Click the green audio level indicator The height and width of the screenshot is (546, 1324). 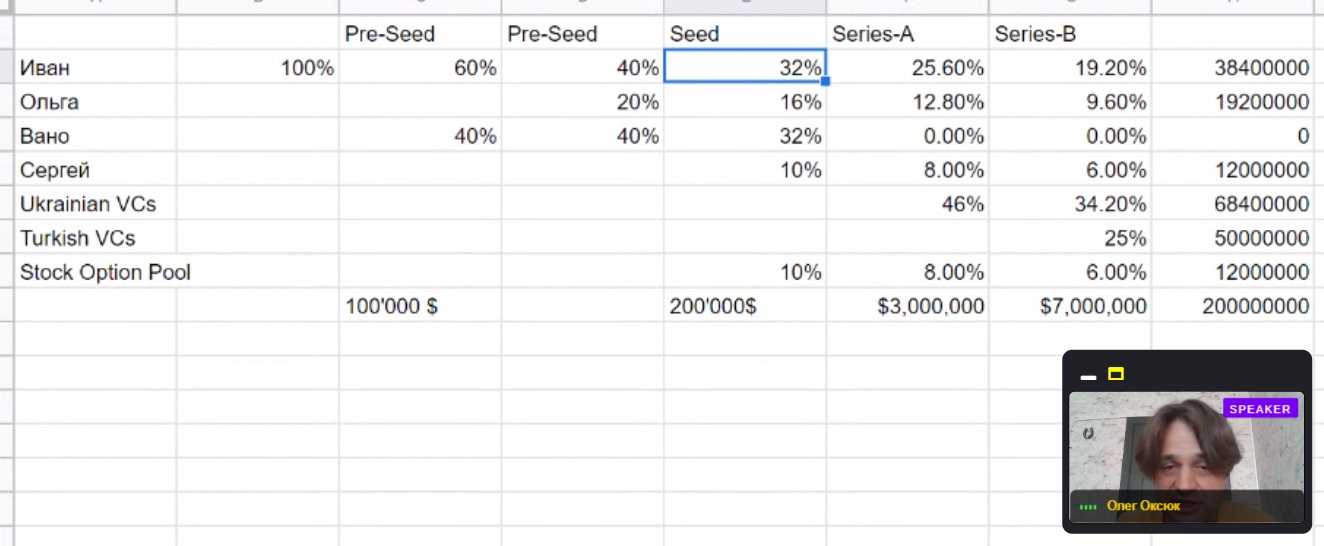tap(1088, 507)
